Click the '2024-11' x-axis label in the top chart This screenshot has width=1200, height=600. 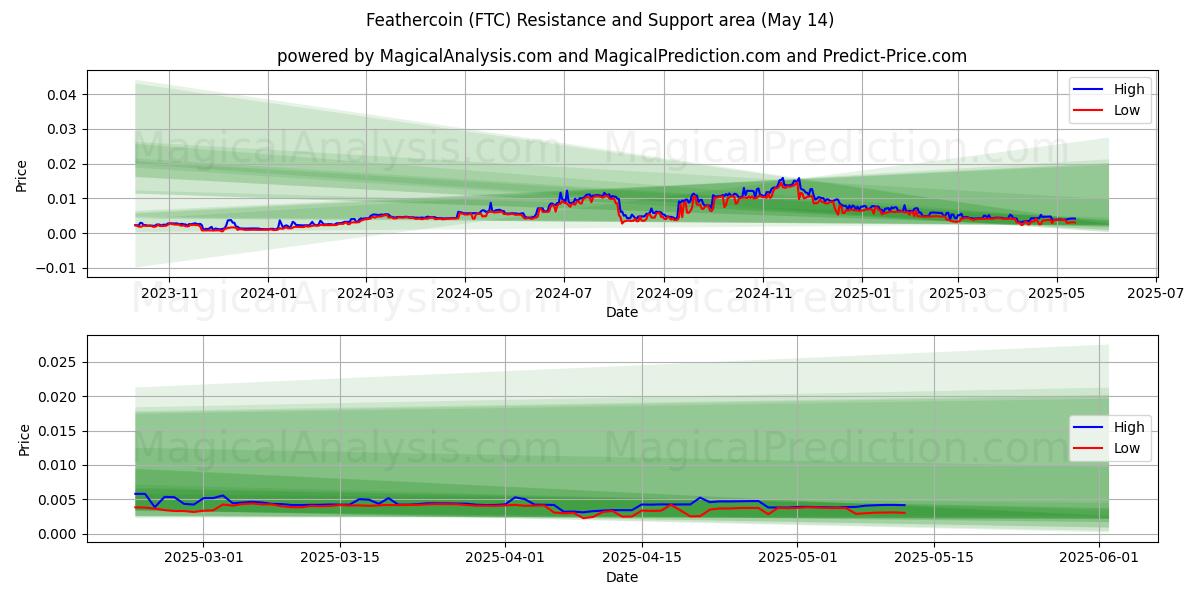pos(763,293)
